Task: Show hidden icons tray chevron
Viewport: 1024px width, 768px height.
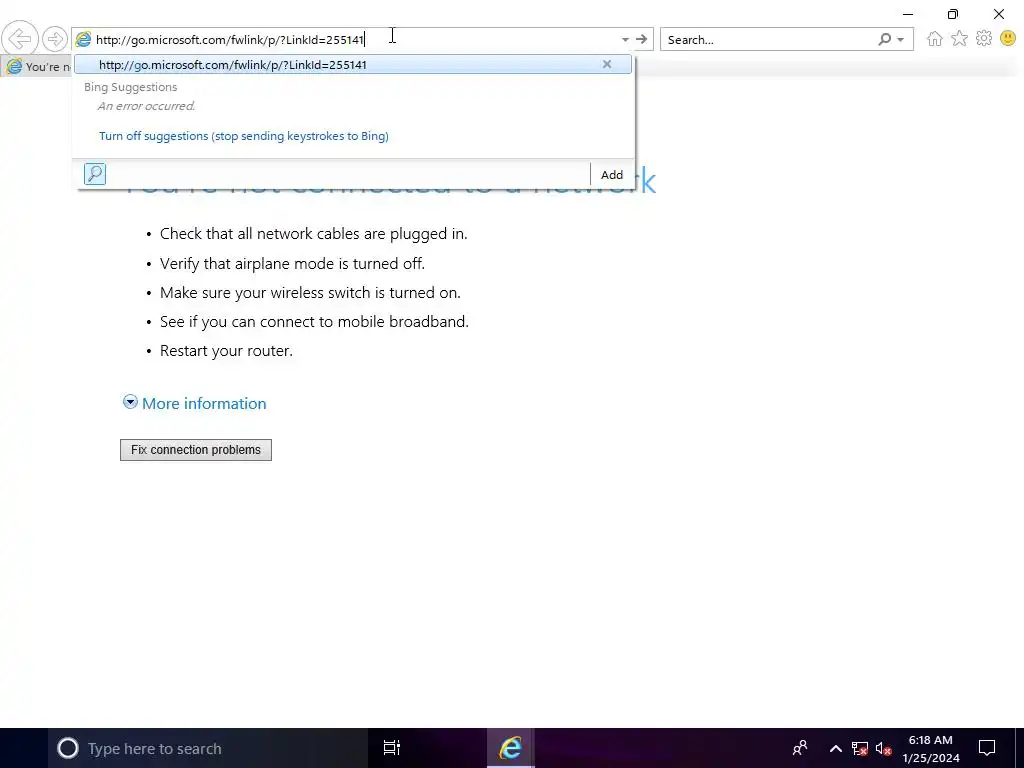Action: tap(835, 748)
